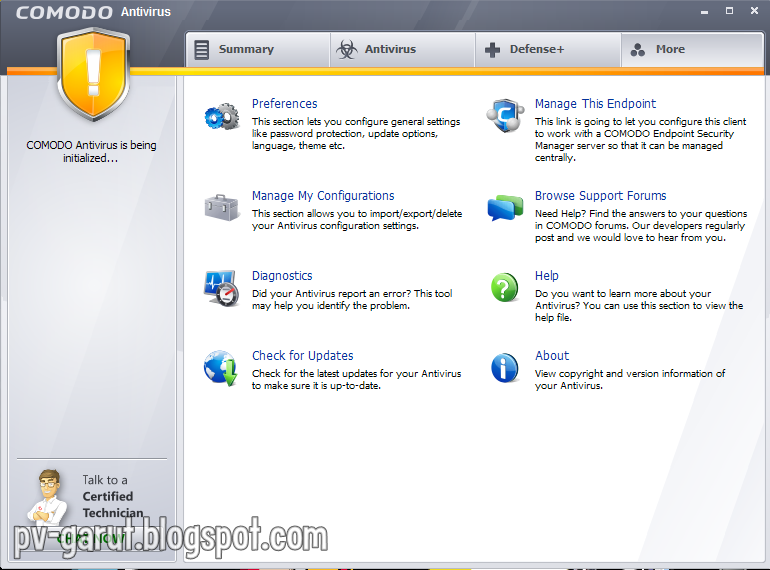Click the Manage This Endpoint shield icon
This screenshot has height=570, width=770.
coord(504,116)
